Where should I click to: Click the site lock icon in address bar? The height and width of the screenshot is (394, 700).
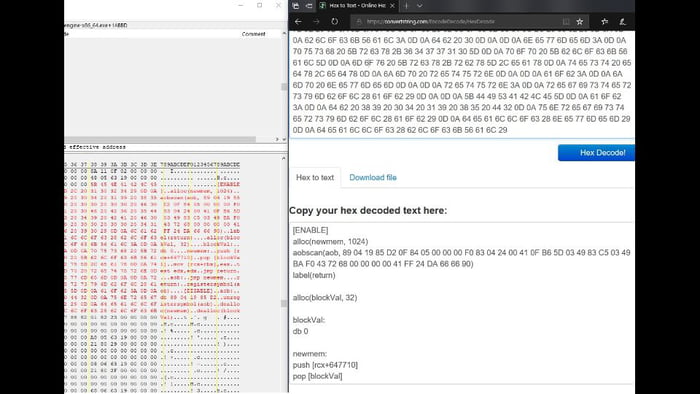pos(359,21)
